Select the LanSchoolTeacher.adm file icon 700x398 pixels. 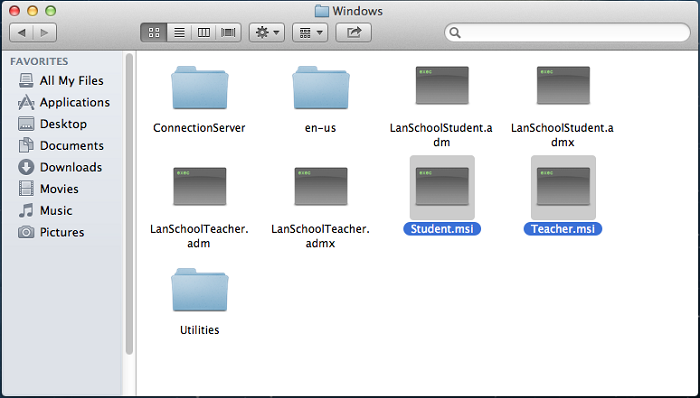(200, 187)
